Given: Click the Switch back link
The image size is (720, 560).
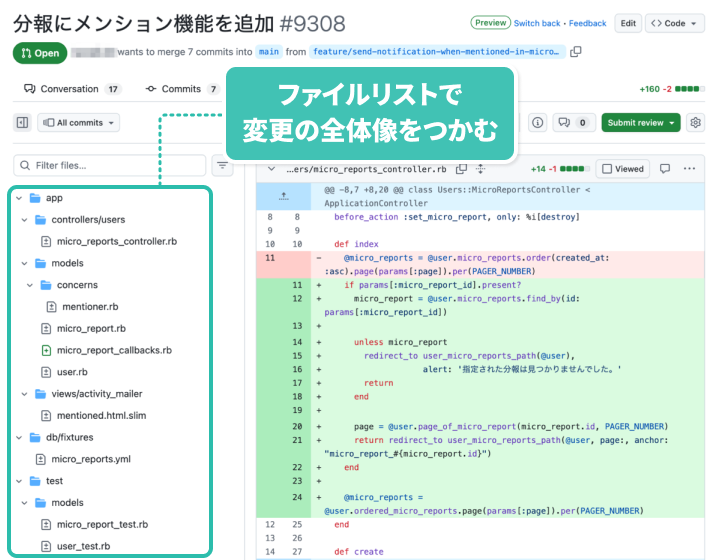Looking at the screenshot, I should (x=537, y=23).
